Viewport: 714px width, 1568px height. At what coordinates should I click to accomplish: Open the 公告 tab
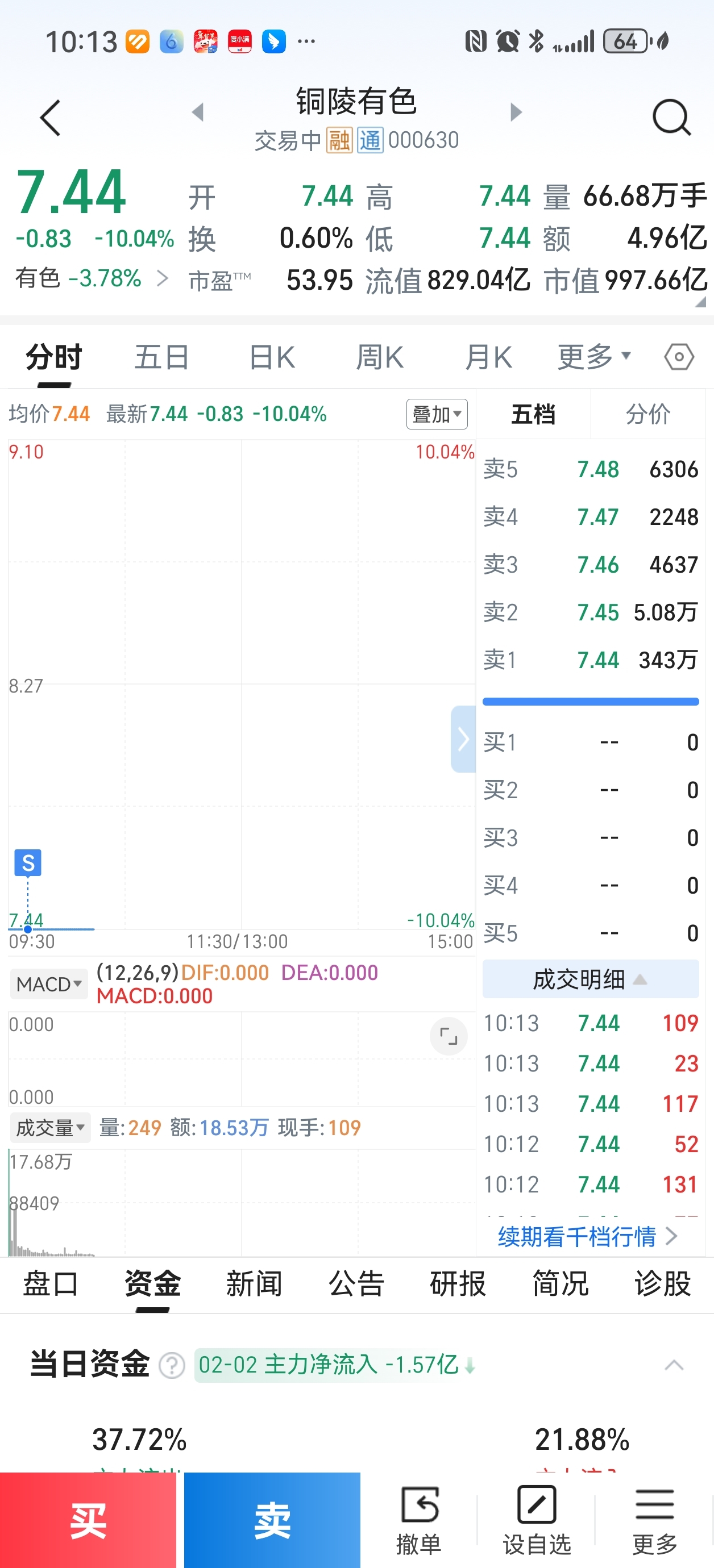(x=356, y=1285)
